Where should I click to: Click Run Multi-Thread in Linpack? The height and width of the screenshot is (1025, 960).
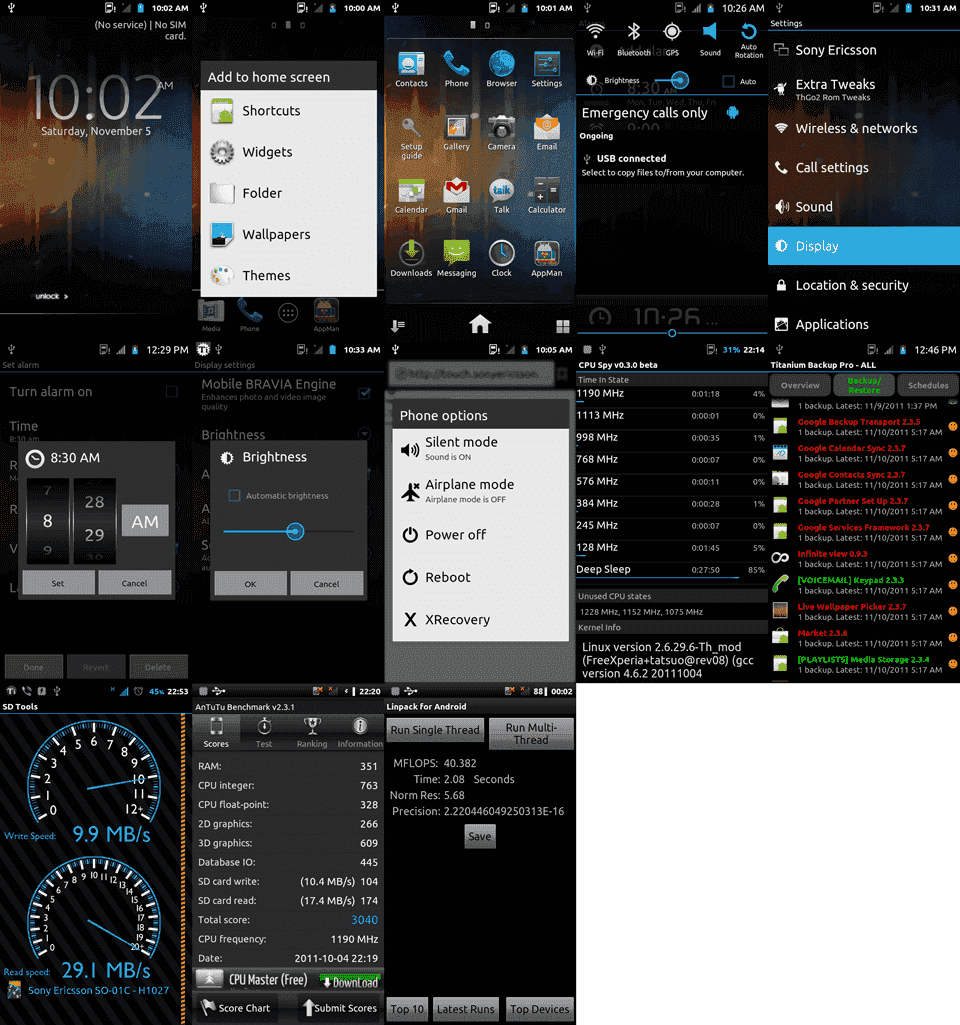(x=531, y=733)
